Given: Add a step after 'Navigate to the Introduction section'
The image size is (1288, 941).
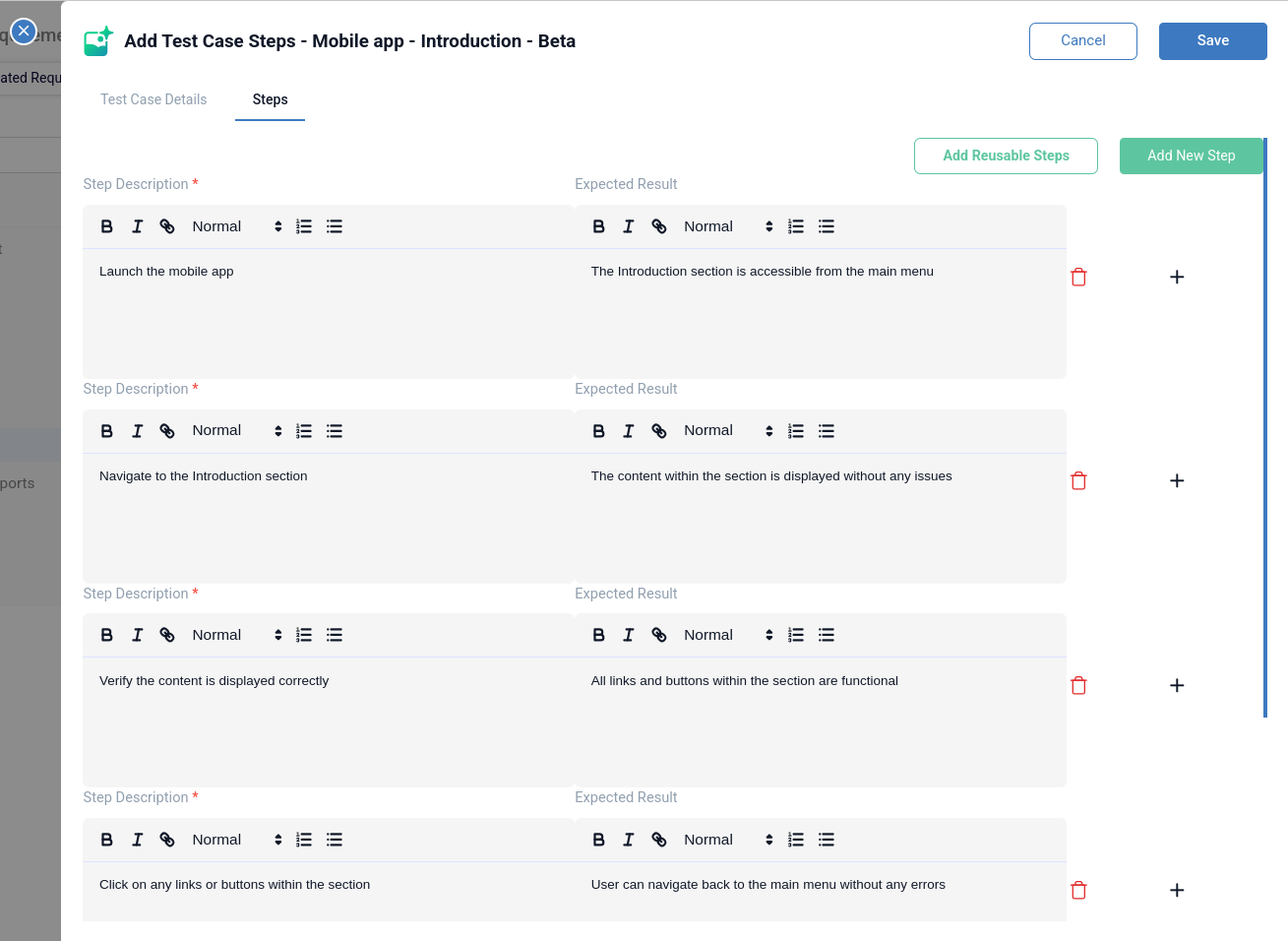Looking at the screenshot, I should coord(1177,481).
